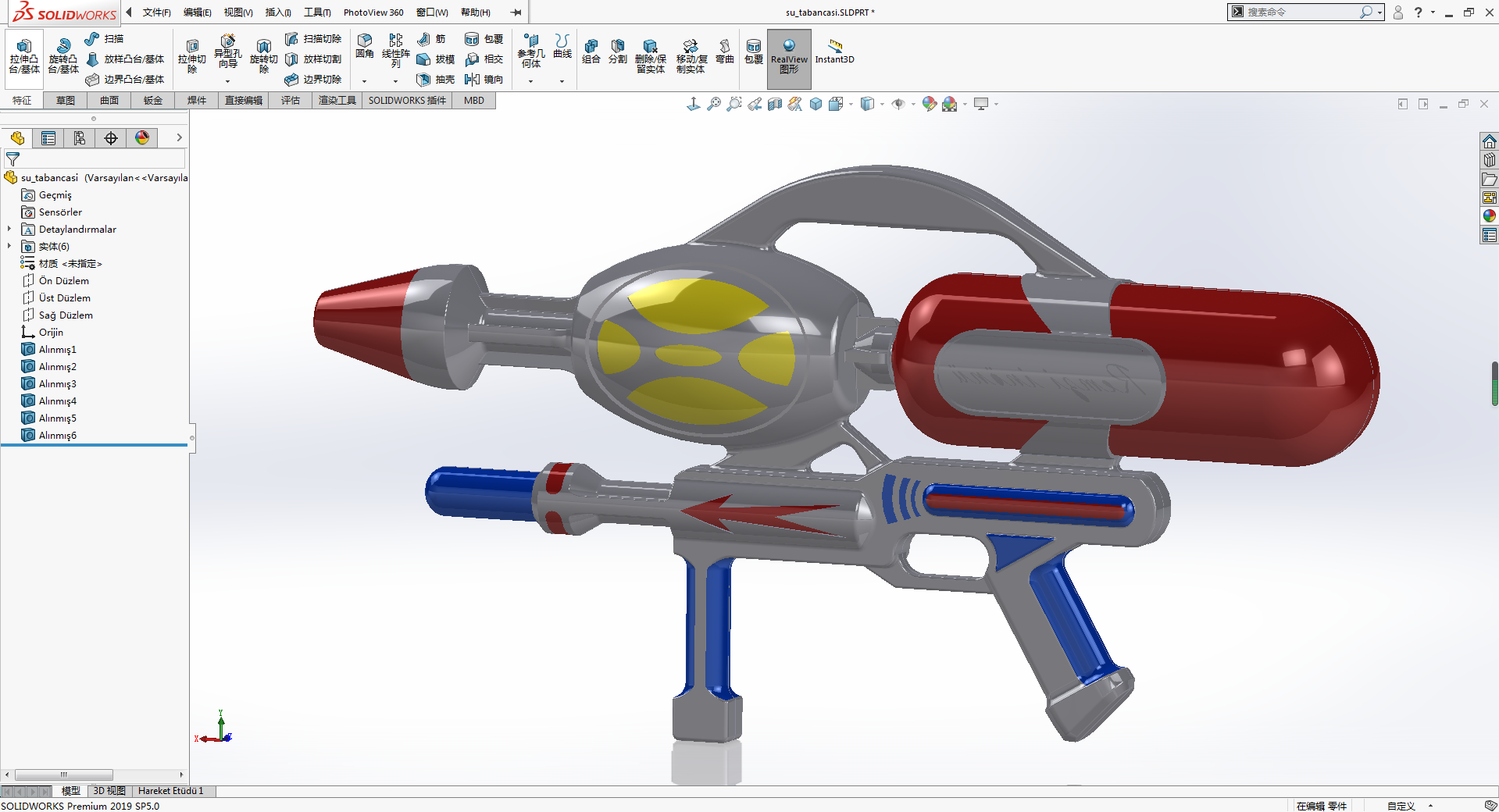This screenshot has width=1499, height=812.
Task: Open the Appearances task pane icon
Action: pos(1490,216)
